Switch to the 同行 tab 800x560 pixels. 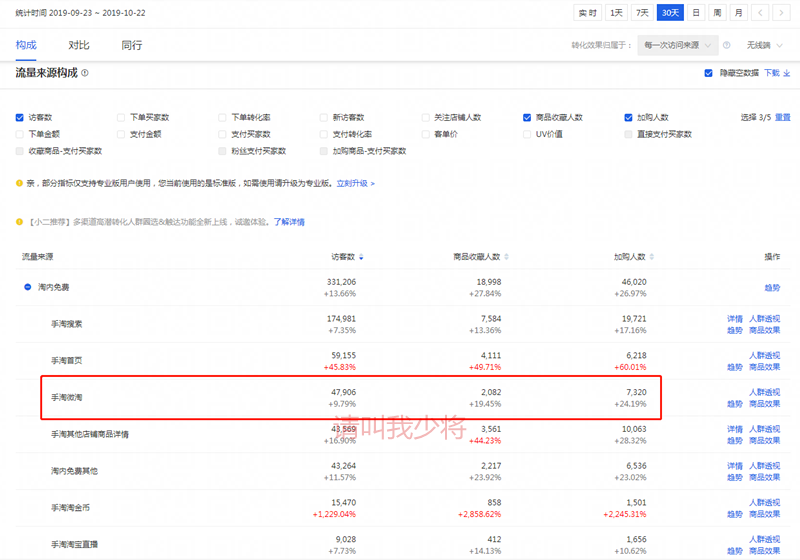131,45
